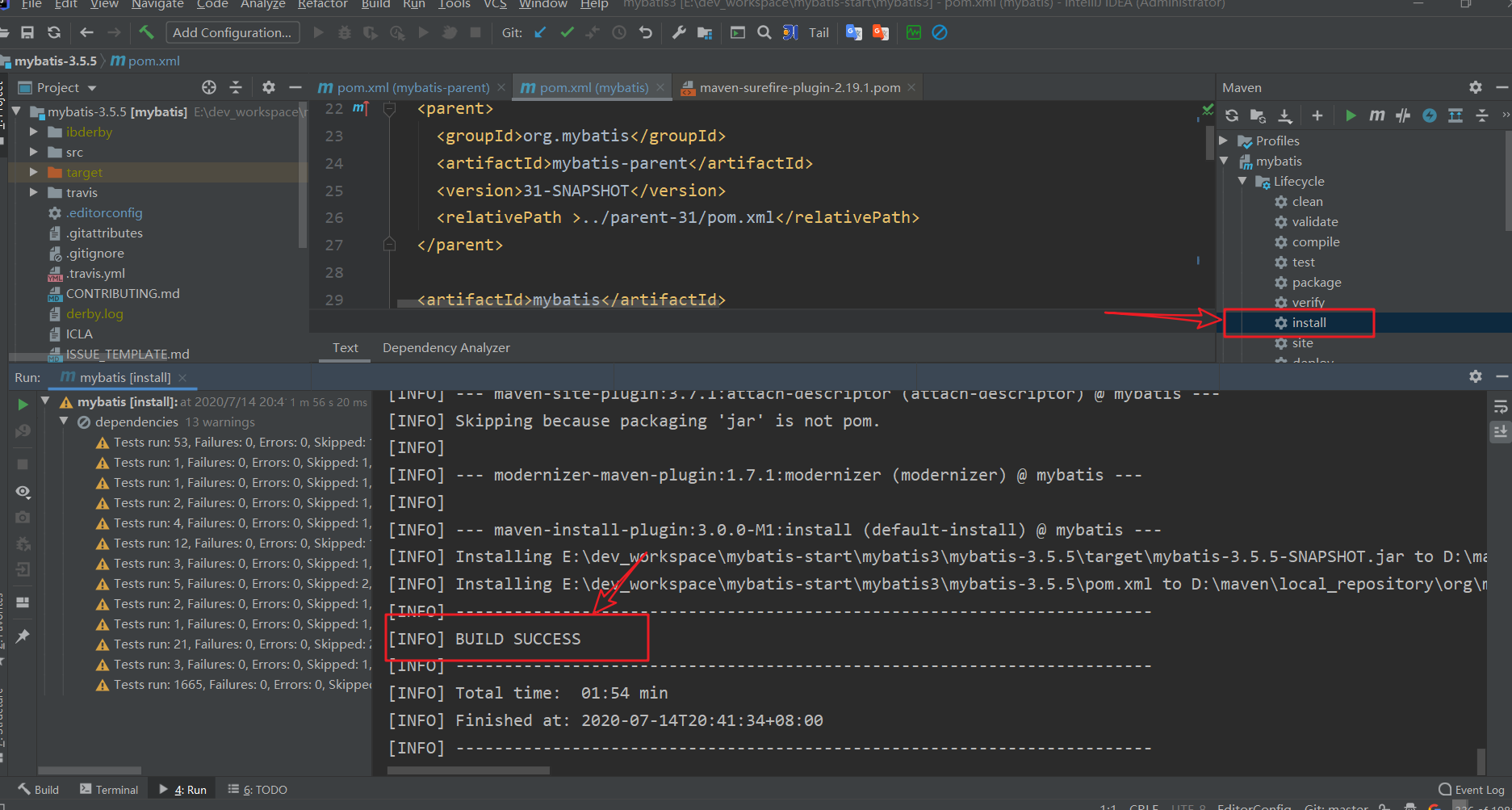Open the Event Log
The image size is (1512, 810).
pyautogui.click(x=1472, y=790)
